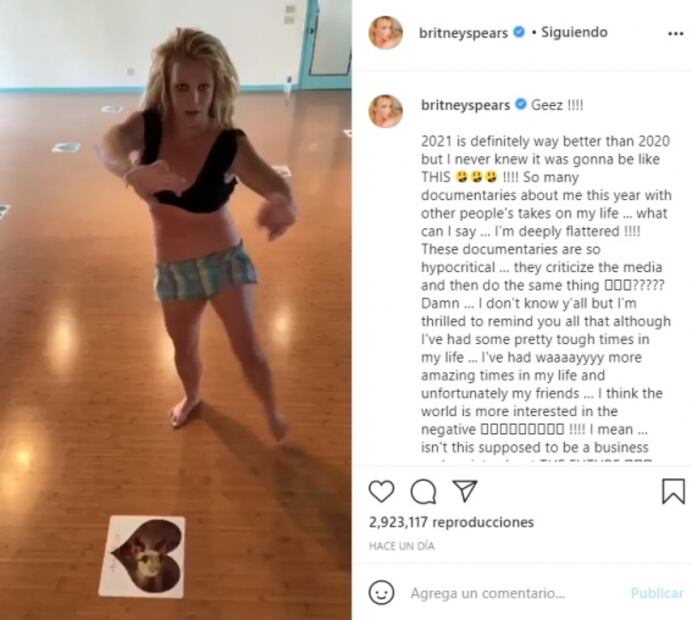Click verified badge beside caption username

pyautogui.click(x=521, y=104)
